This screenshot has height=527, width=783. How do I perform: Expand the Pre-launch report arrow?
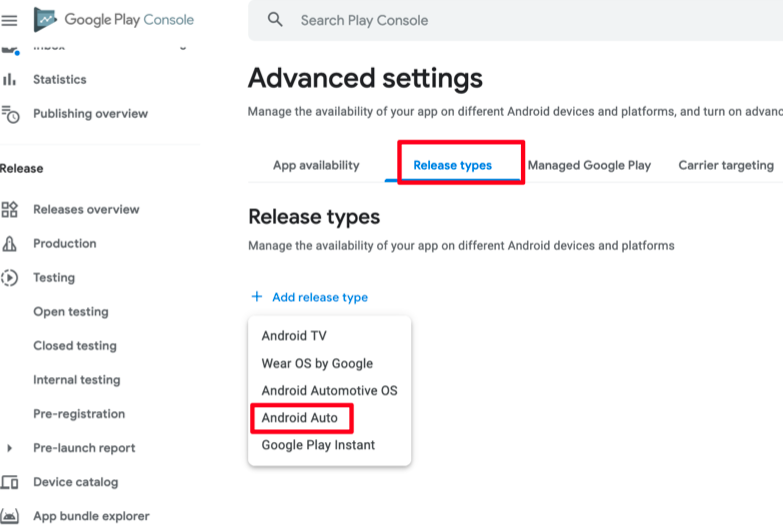(9, 448)
